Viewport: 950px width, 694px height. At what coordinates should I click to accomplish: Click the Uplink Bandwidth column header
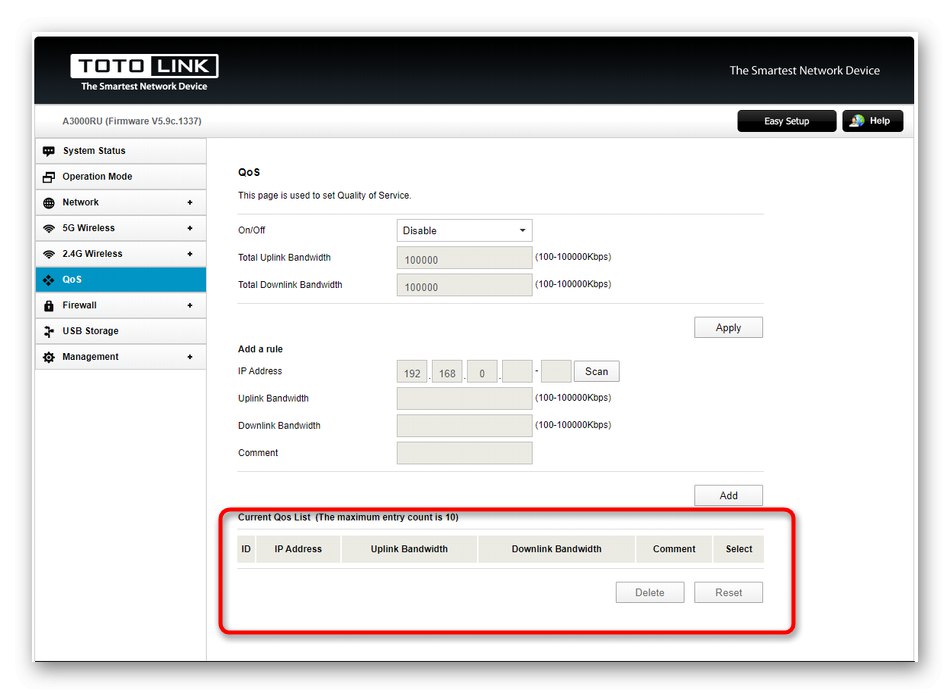click(410, 549)
